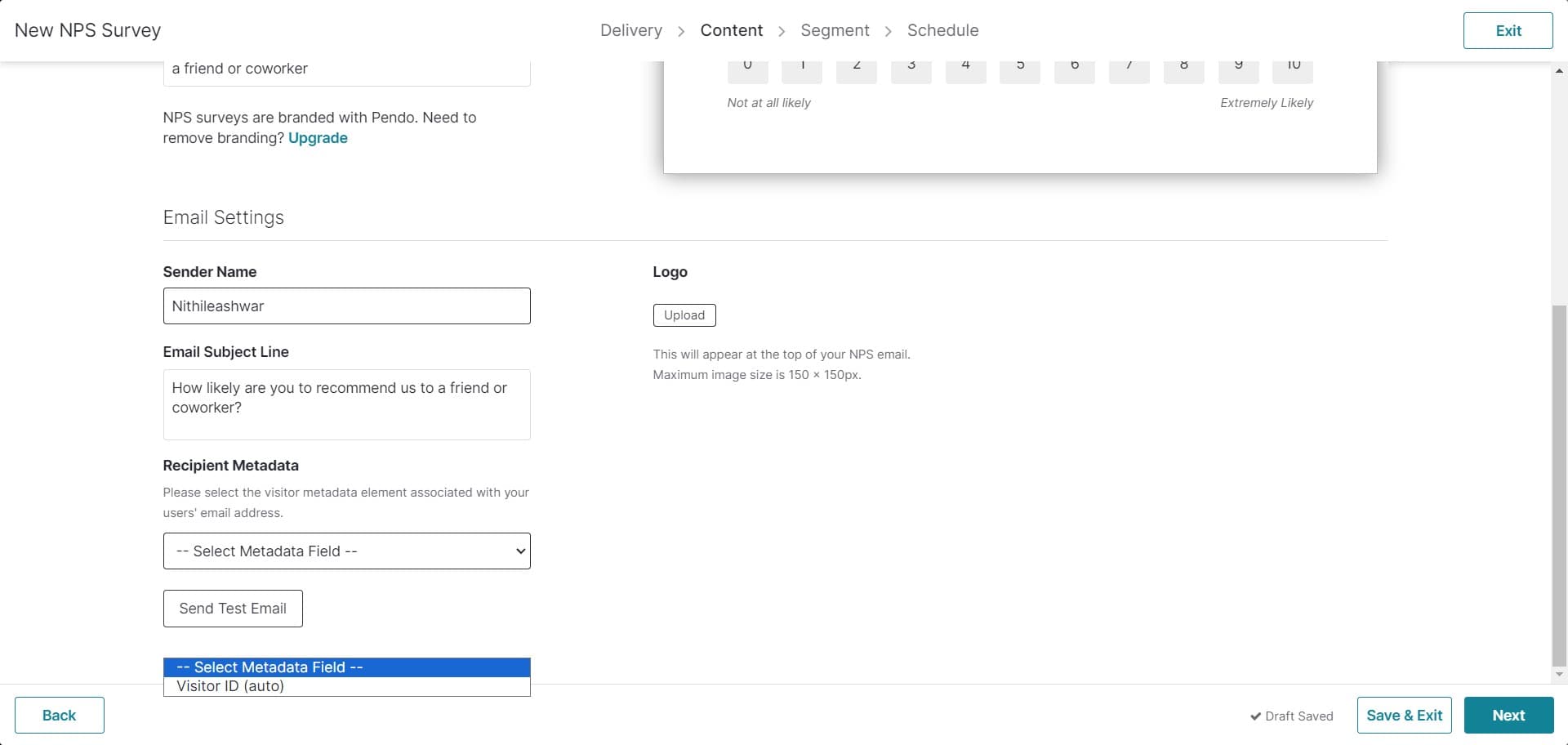Click the Upload button under Logo
The height and width of the screenshot is (745, 1568).
684,315
